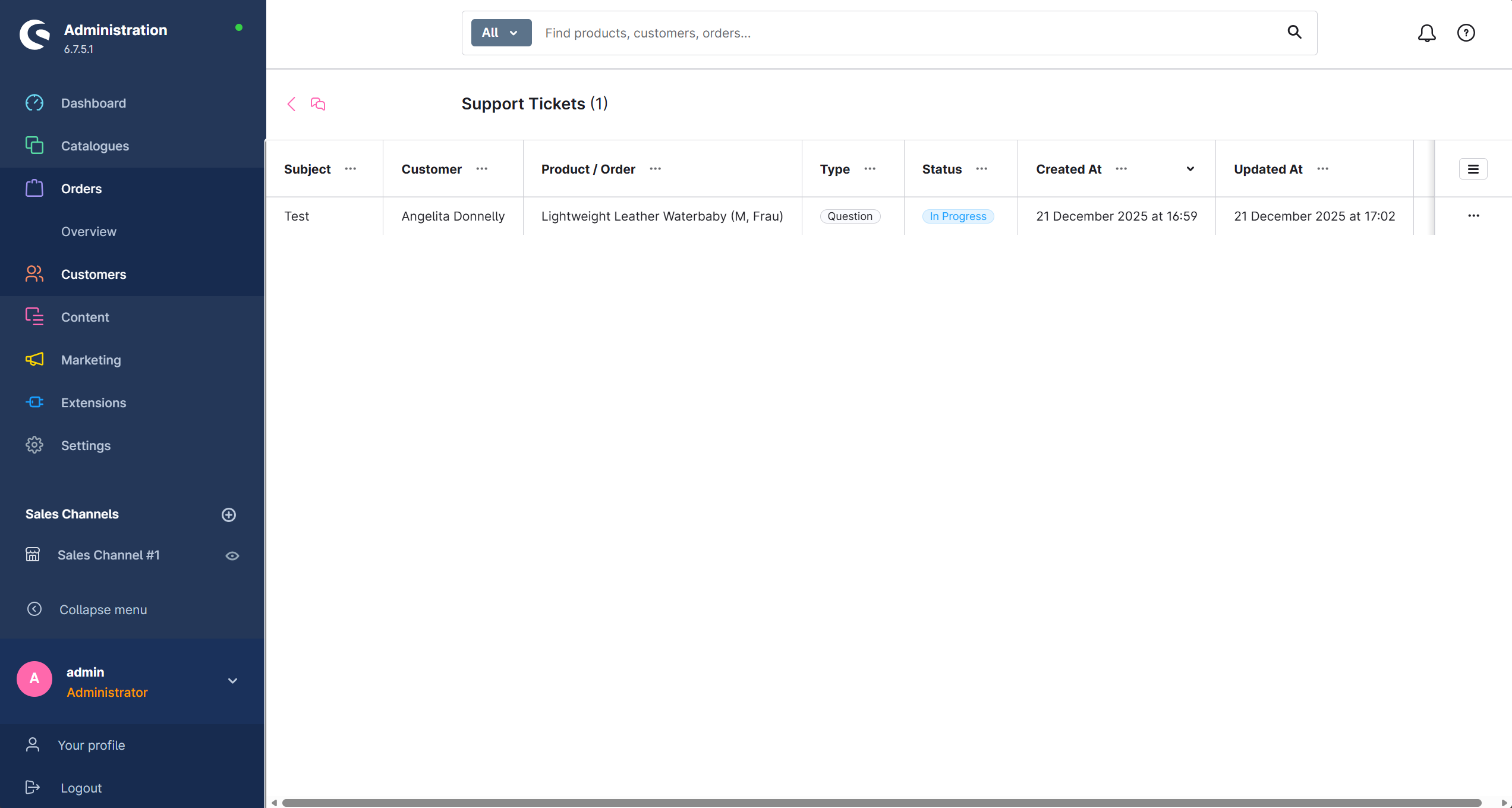Click the Your profile person icon
The height and width of the screenshot is (808, 1512).
(x=33, y=745)
